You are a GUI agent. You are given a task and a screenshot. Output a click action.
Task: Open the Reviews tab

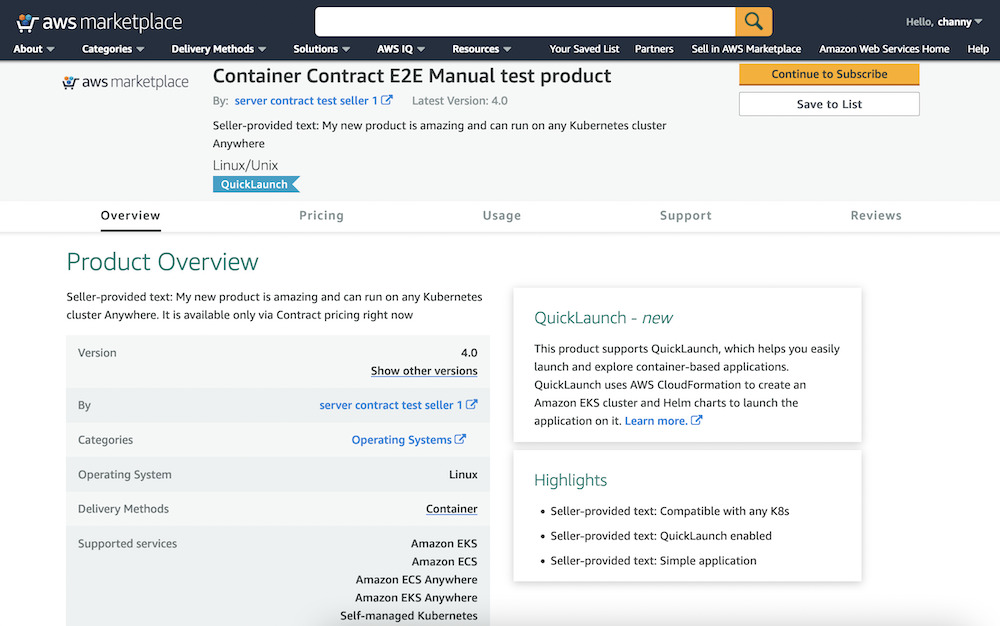pyautogui.click(x=876, y=215)
